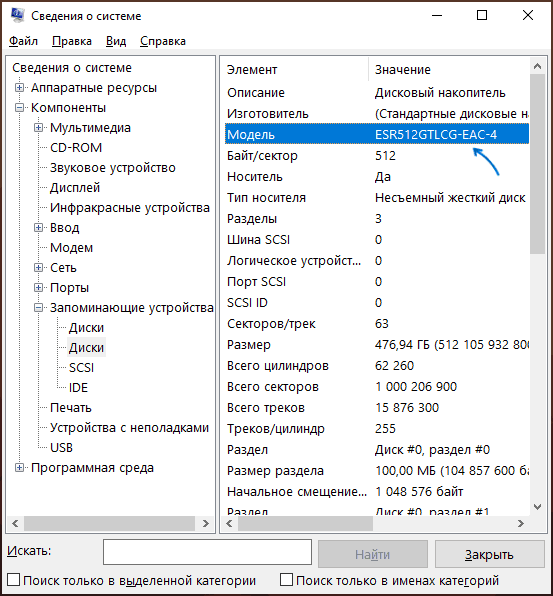Viewport: 553px width, 596px height.
Task: Select the IDE tree item
Action: coord(78,388)
